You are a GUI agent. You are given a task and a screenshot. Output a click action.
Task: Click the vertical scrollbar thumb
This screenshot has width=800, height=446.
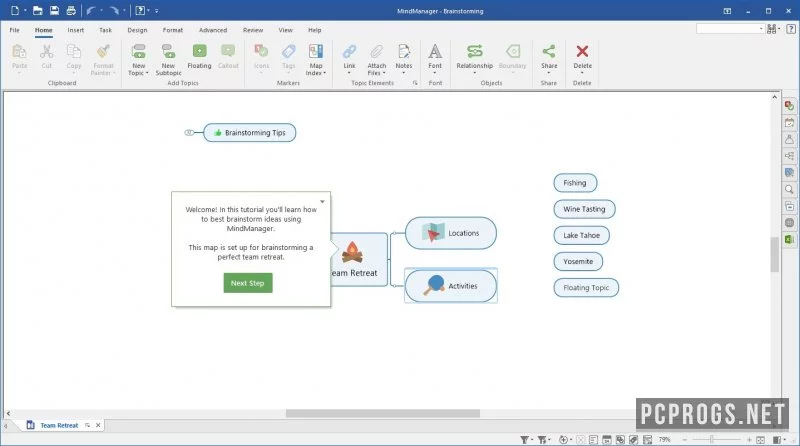click(x=774, y=254)
